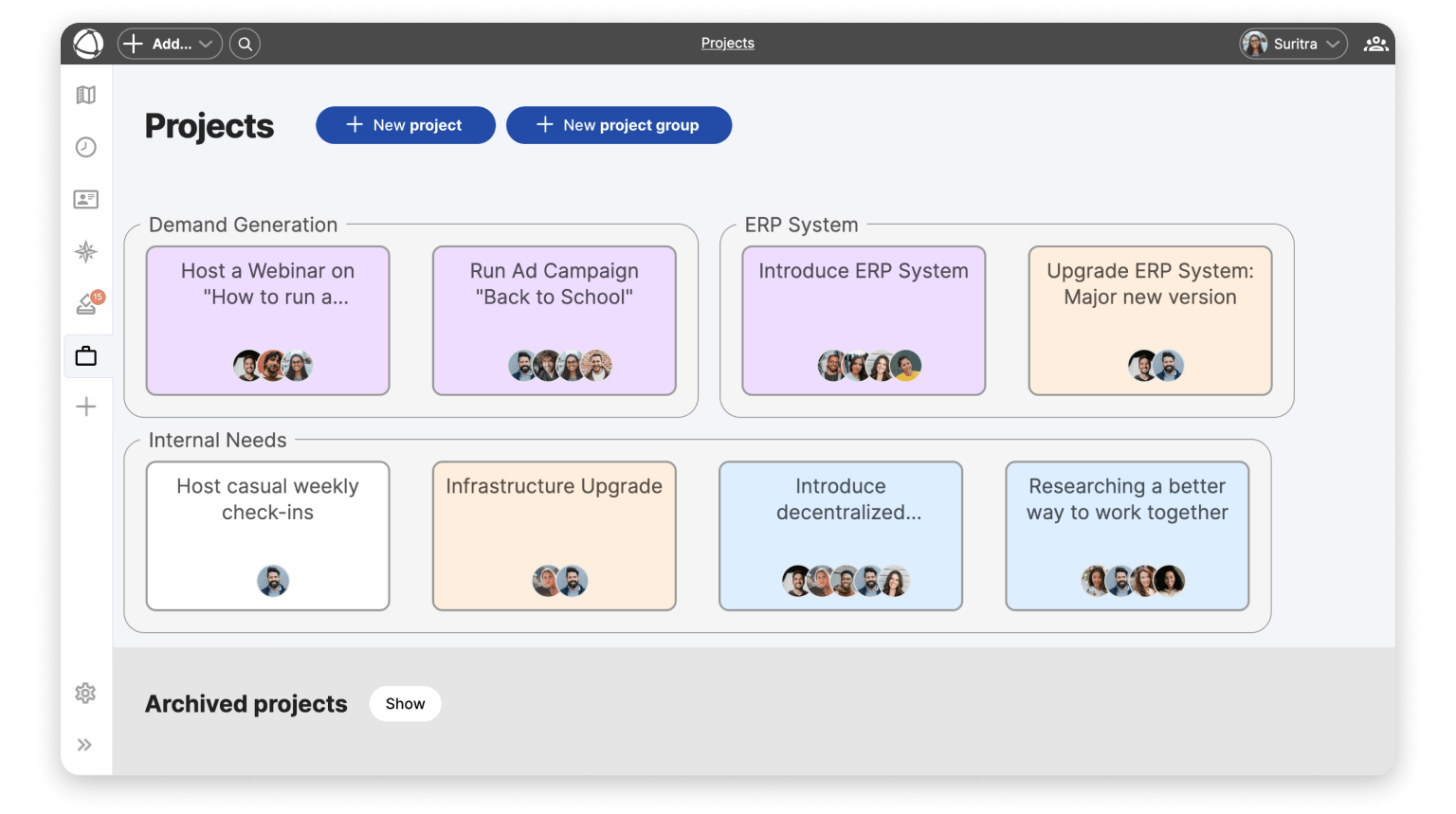Open the Add... dropdown menu

coord(170,44)
